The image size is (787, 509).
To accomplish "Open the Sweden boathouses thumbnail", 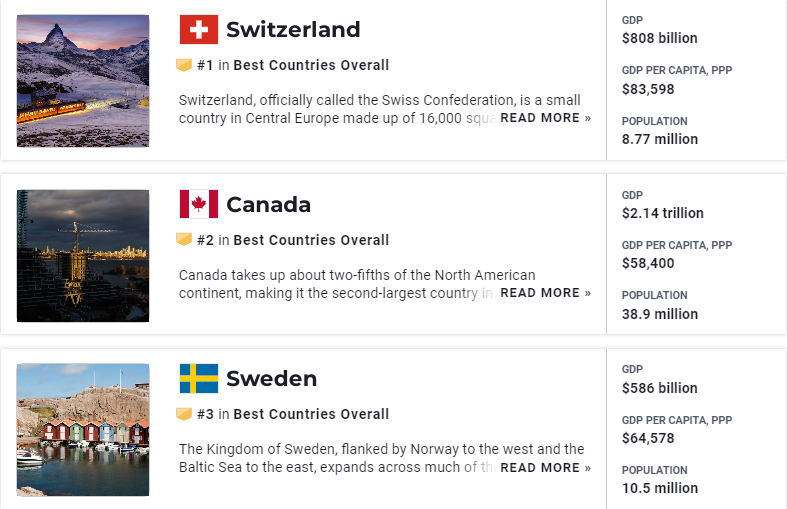I will pyautogui.click(x=83, y=430).
